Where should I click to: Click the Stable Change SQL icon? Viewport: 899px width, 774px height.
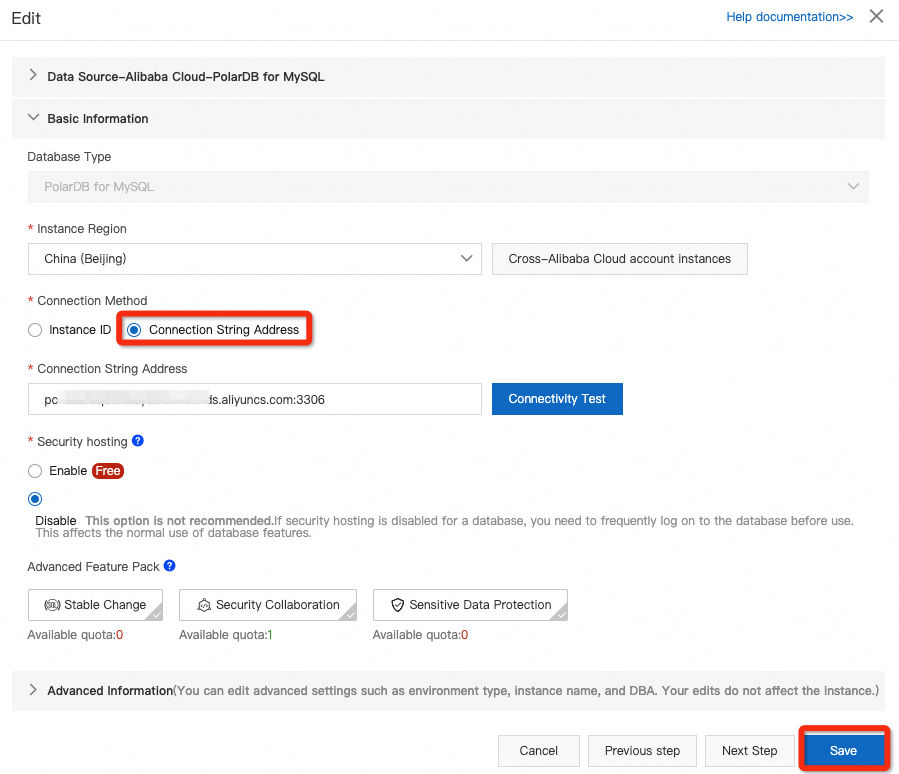click(x=52, y=605)
